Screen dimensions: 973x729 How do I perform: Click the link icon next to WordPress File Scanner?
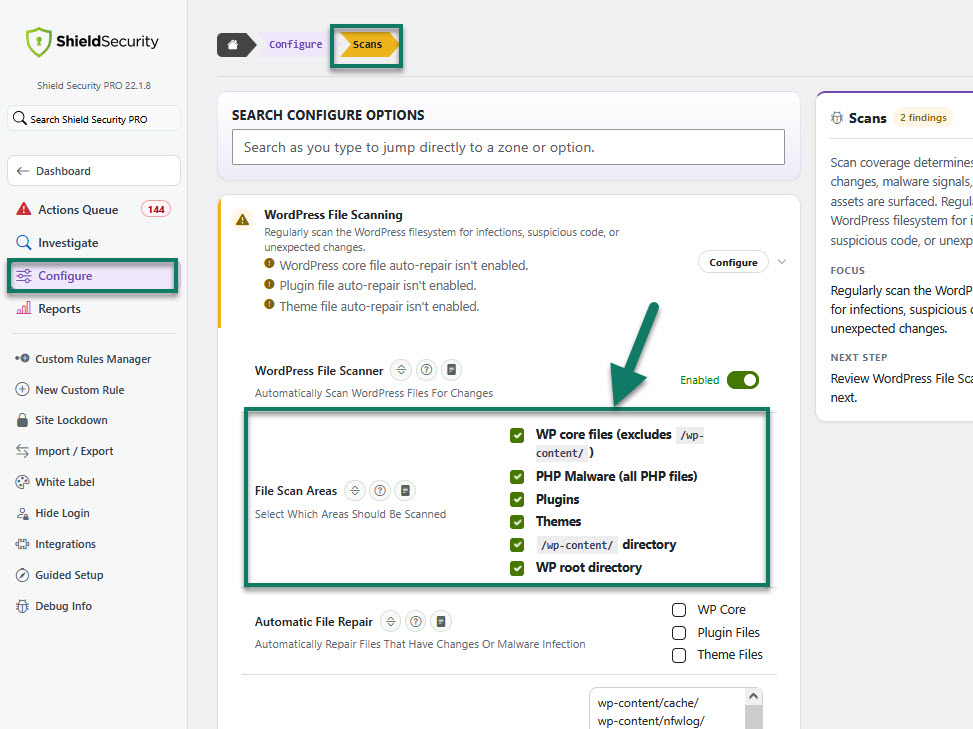point(401,370)
